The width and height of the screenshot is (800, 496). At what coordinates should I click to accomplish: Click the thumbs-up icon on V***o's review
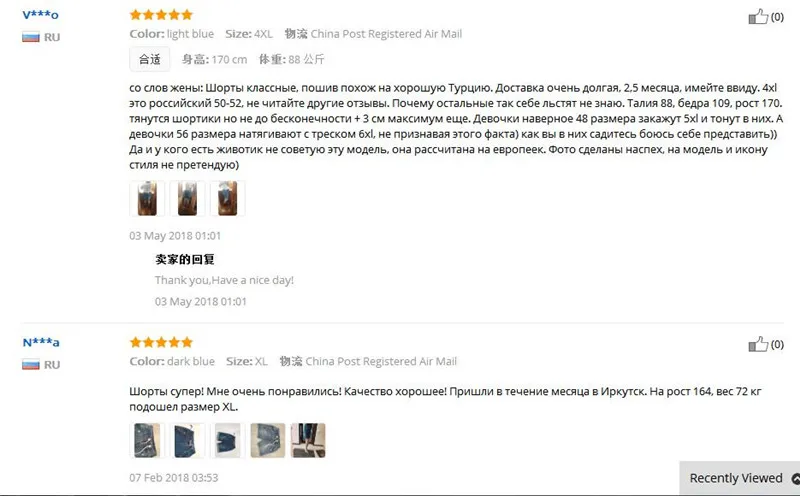(758, 17)
